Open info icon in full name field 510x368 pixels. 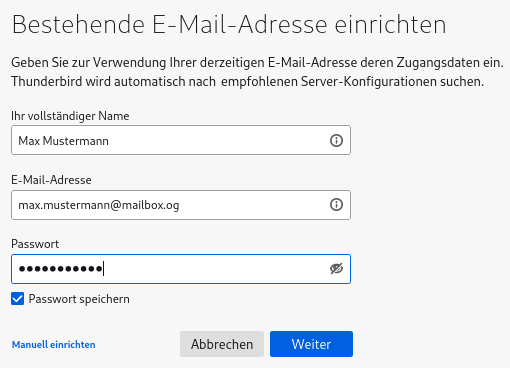pyautogui.click(x=336, y=140)
